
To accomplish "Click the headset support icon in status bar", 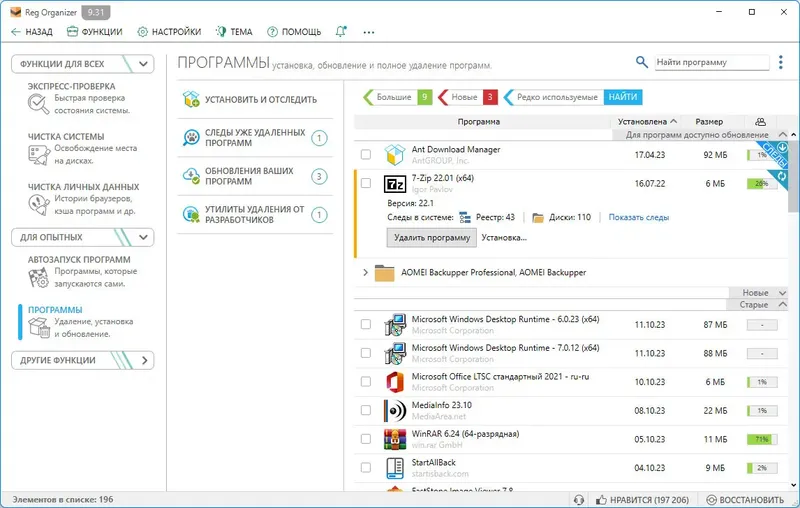I will pyautogui.click(x=579, y=500).
